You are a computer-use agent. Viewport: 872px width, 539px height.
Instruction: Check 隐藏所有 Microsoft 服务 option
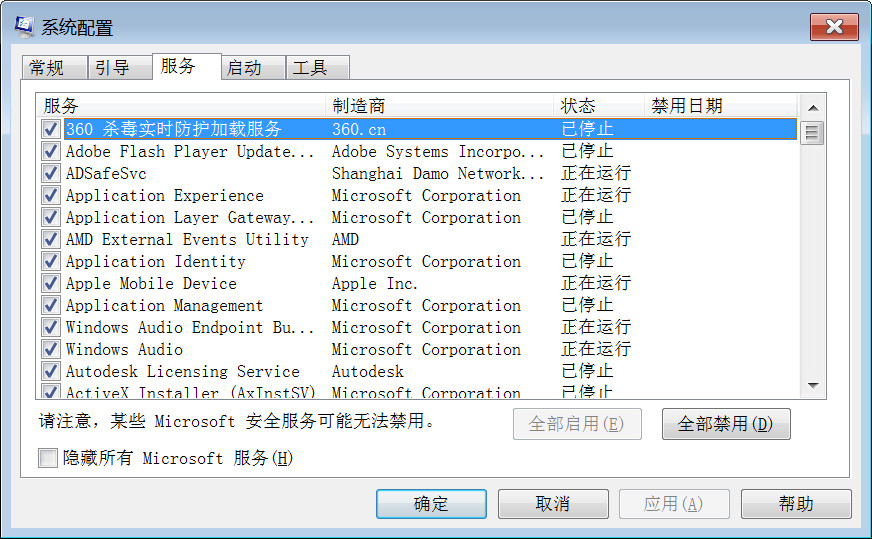click(x=48, y=458)
